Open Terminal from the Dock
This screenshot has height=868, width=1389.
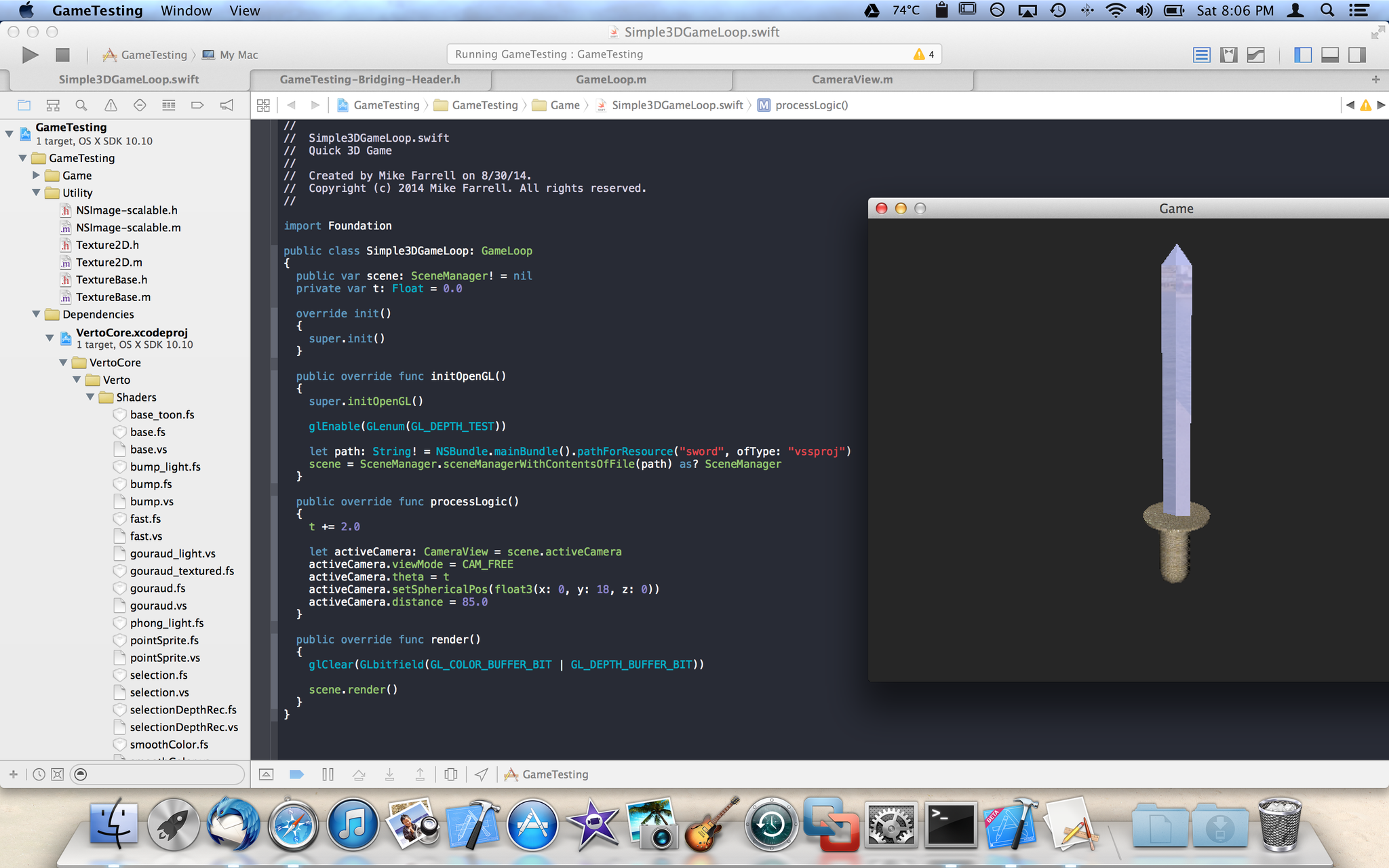coord(950,825)
